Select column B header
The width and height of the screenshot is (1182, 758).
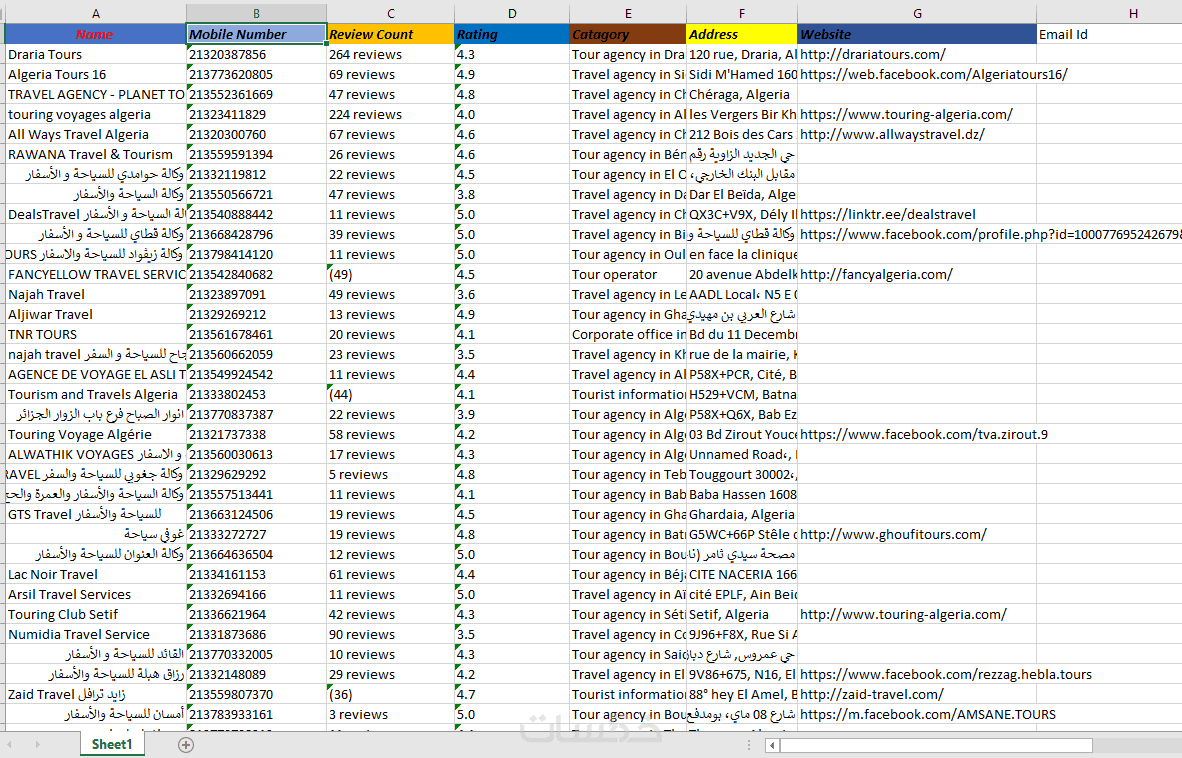tap(256, 13)
